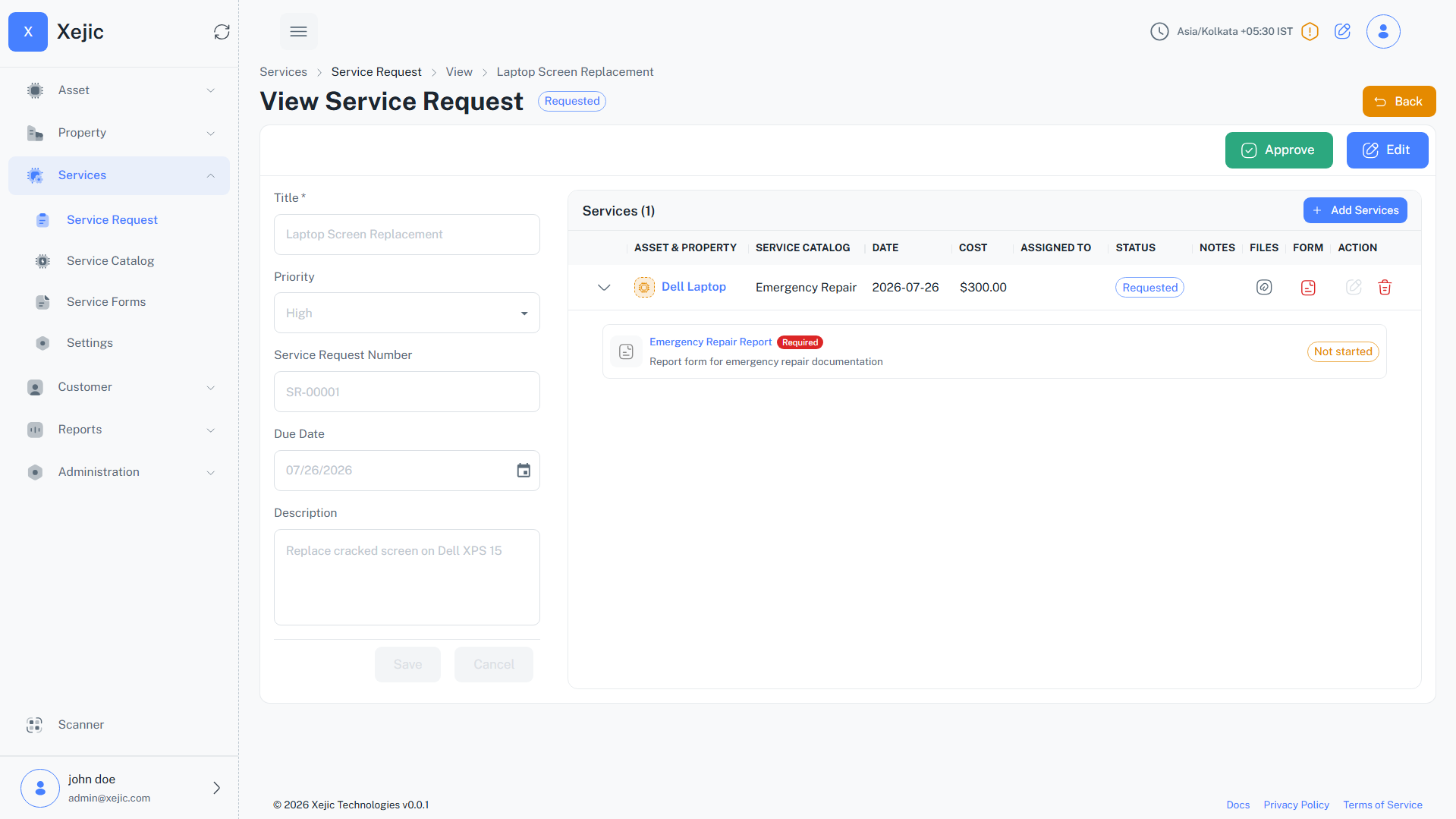
Task: Click the Add Services button
Action: (1355, 210)
